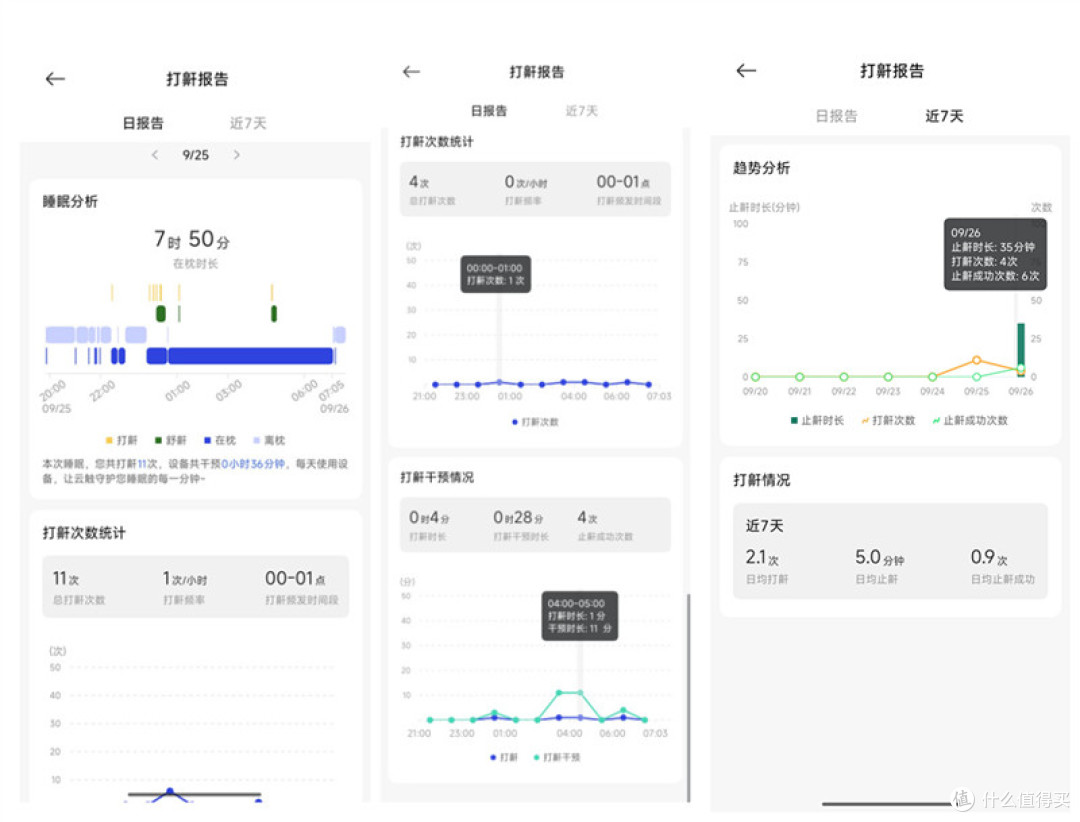Open the 0小时36分钟 intervention time link
The image size is (1080, 822).
(x=253, y=464)
